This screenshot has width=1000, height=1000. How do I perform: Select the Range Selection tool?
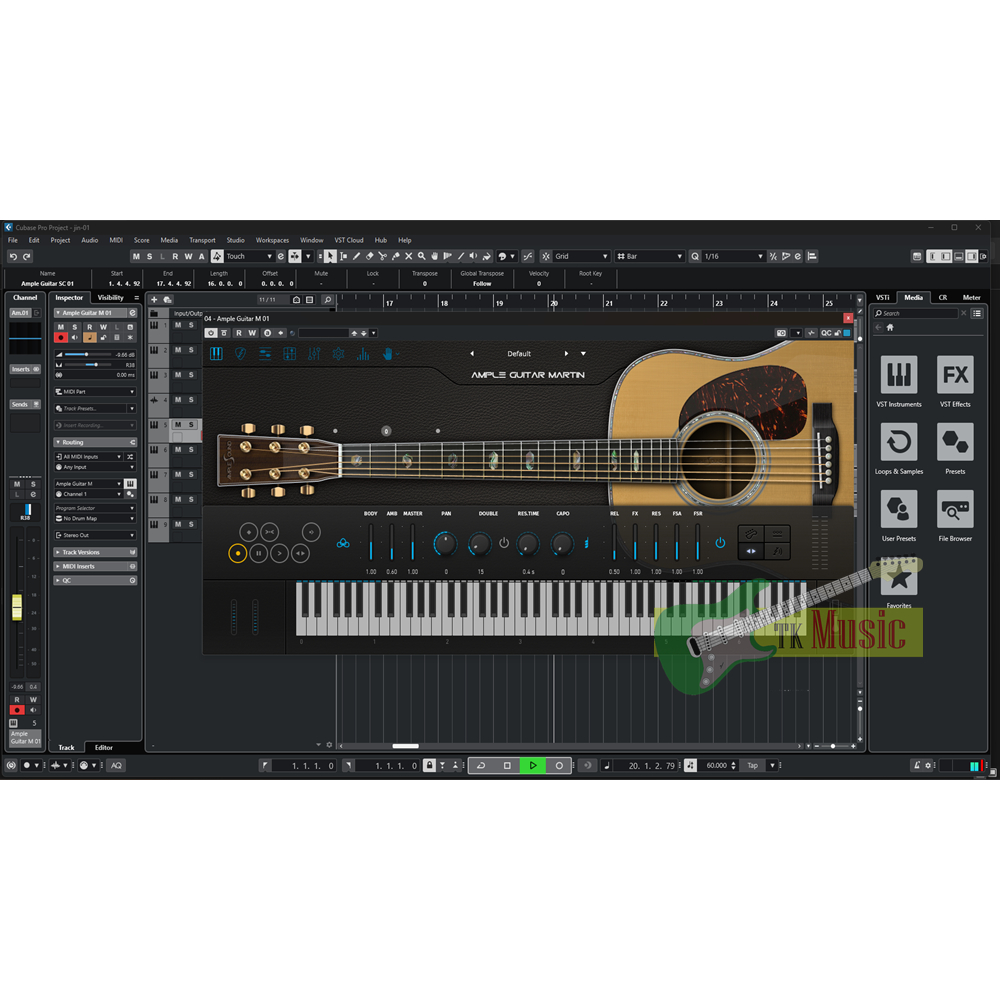point(343,256)
